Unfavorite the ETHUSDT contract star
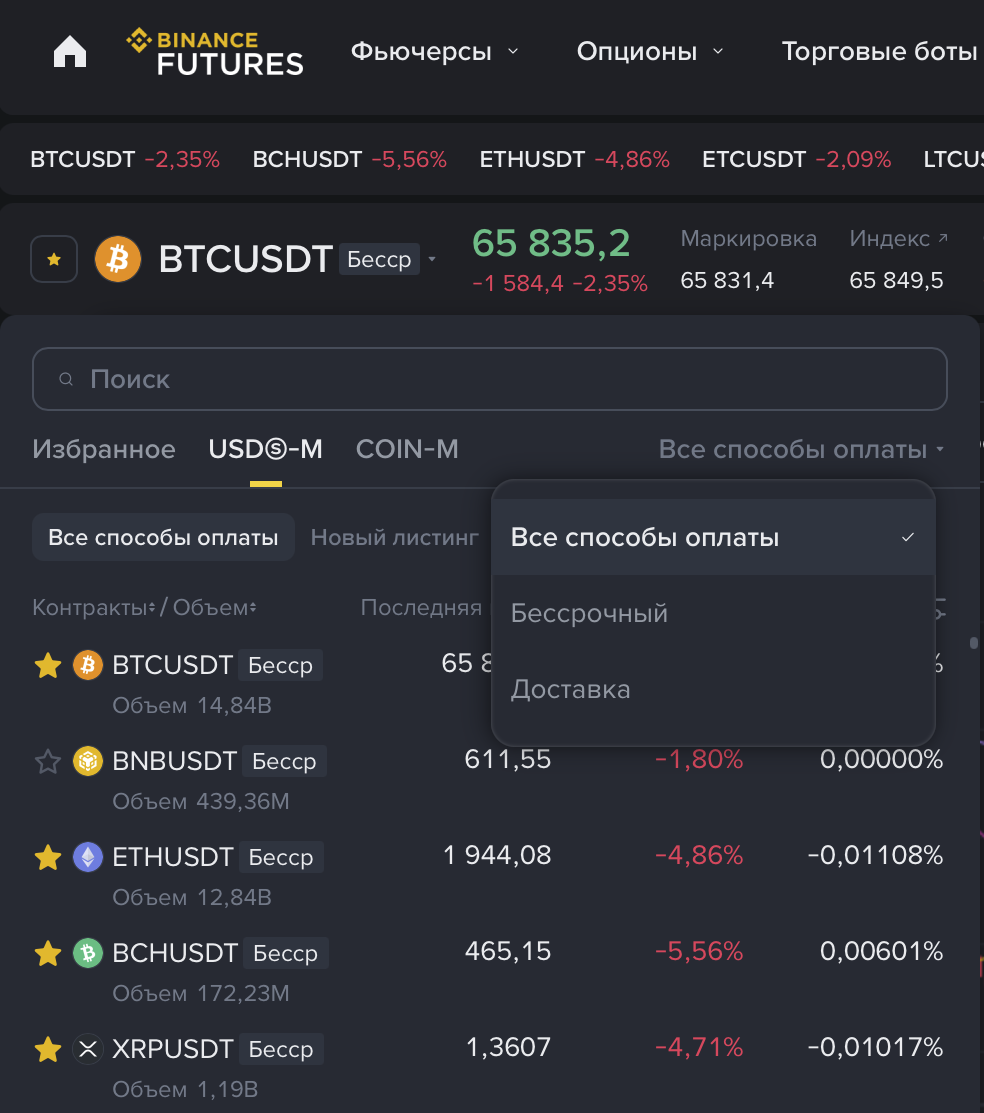The image size is (984, 1113). [x=48, y=858]
